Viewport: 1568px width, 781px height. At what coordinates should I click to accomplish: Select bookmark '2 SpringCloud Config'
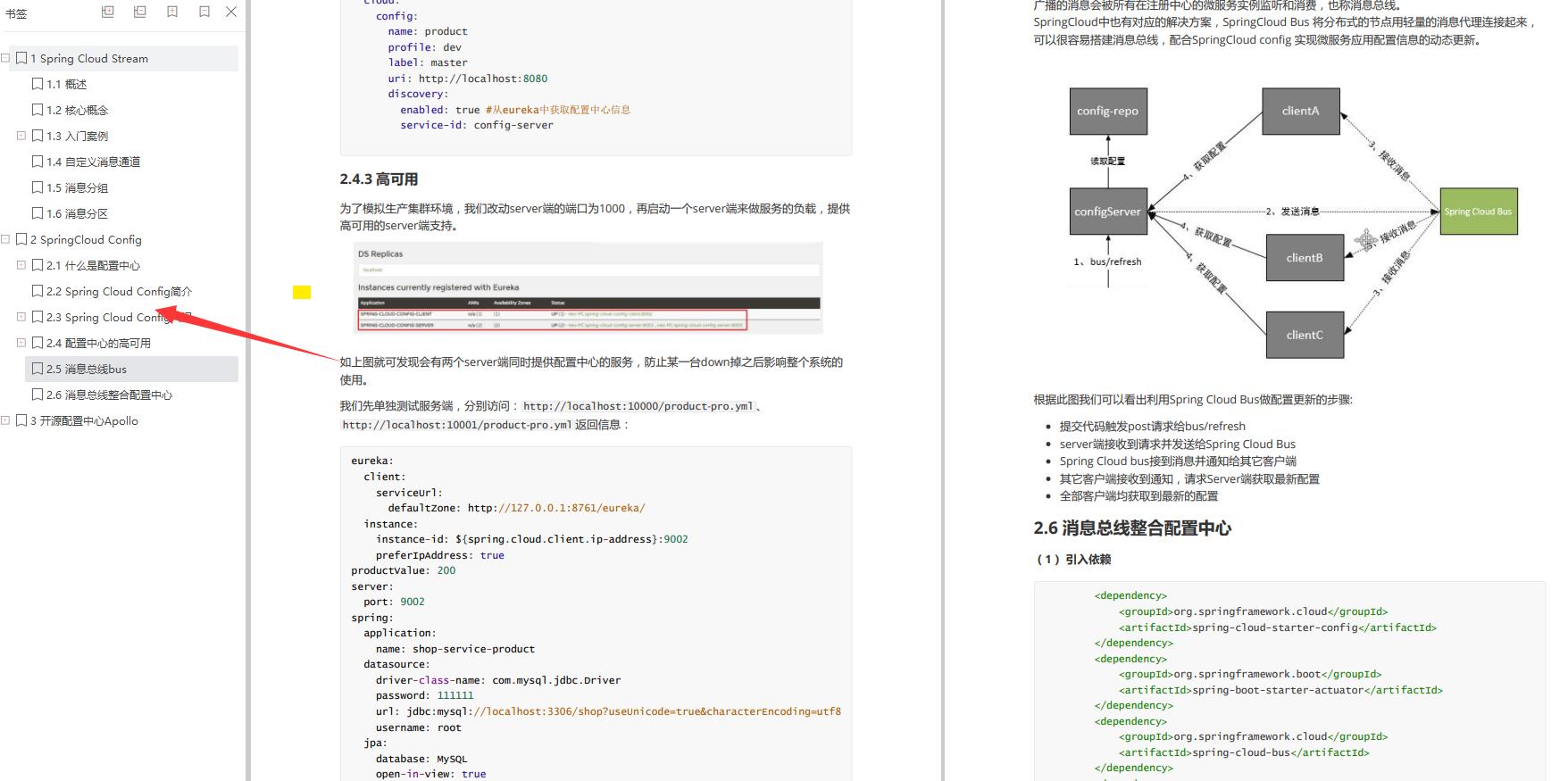86,239
